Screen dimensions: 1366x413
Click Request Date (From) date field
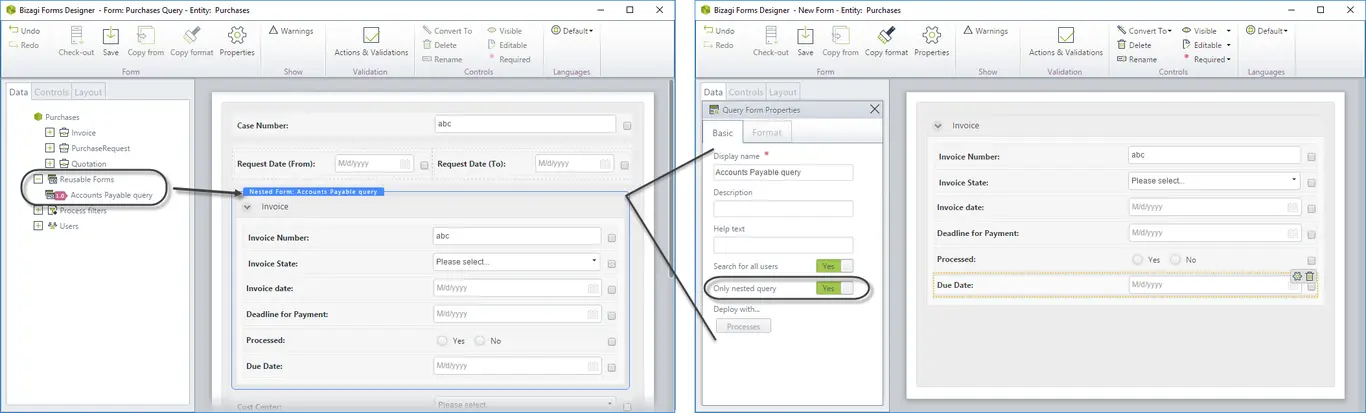(x=373, y=164)
